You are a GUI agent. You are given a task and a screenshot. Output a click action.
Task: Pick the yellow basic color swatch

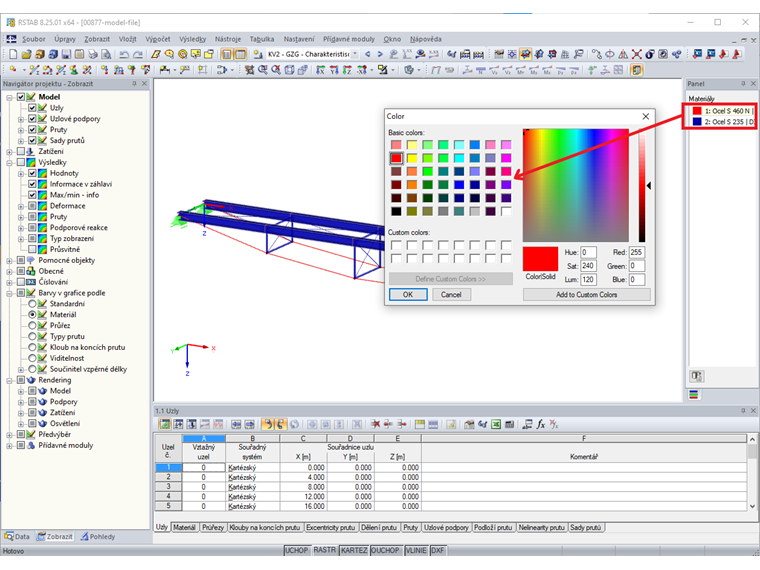(x=412, y=158)
